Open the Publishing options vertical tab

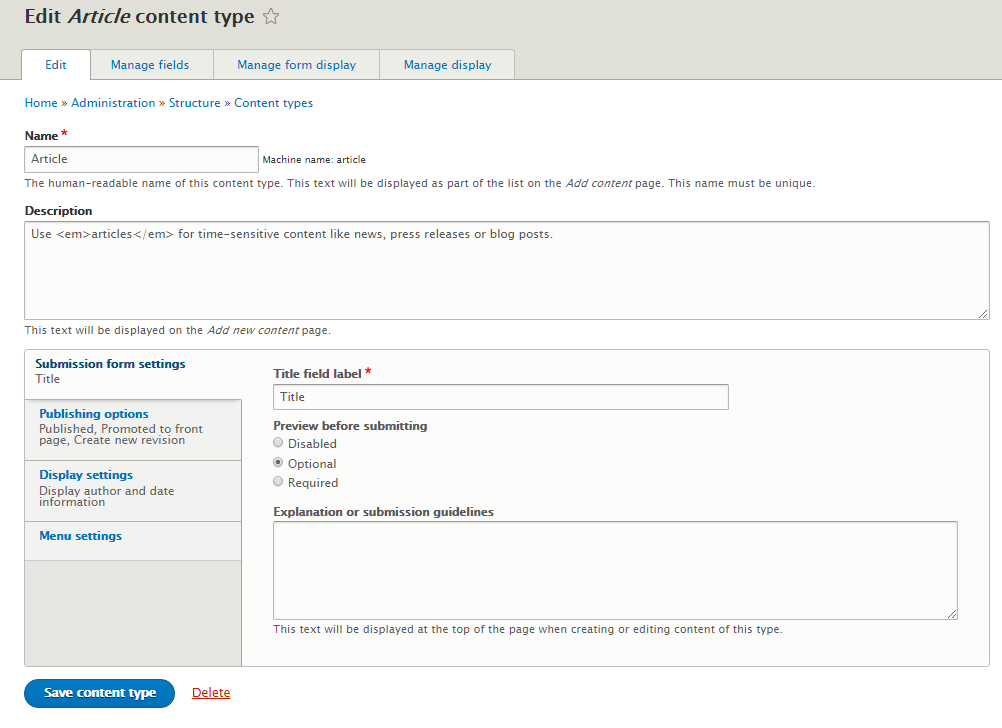pos(133,430)
